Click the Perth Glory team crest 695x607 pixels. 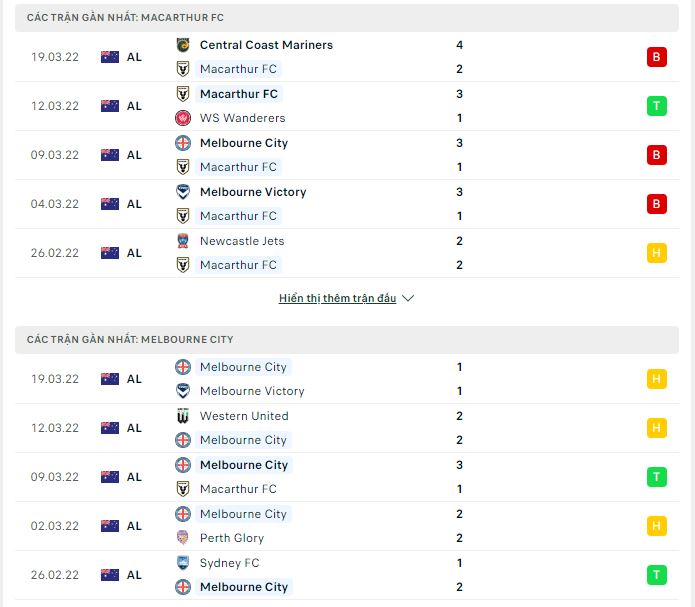pos(183,538)
